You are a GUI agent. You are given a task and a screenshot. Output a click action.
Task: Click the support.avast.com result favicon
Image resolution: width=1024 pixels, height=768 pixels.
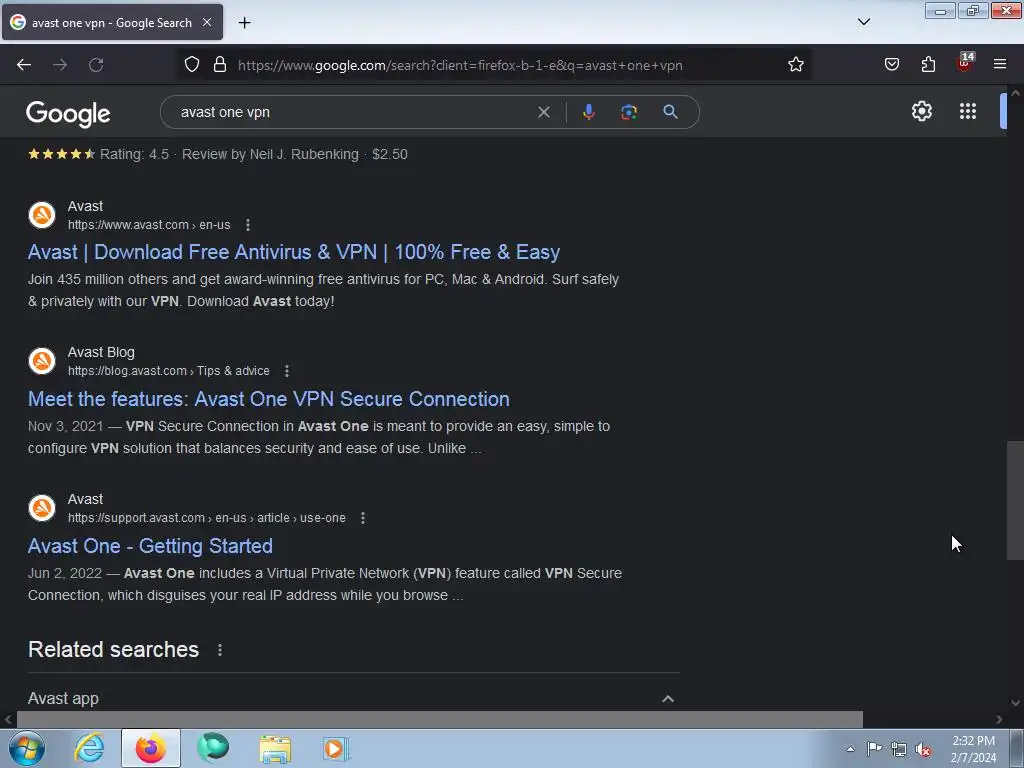42,508
